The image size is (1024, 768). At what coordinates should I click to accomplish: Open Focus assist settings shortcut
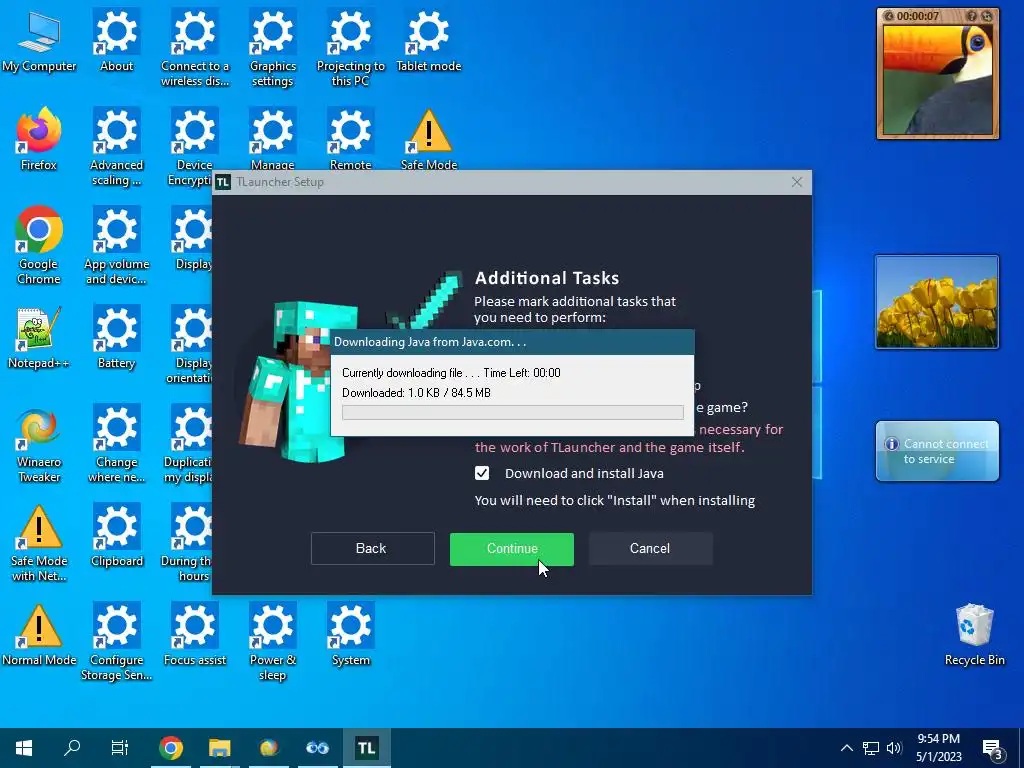click(195, 635)
